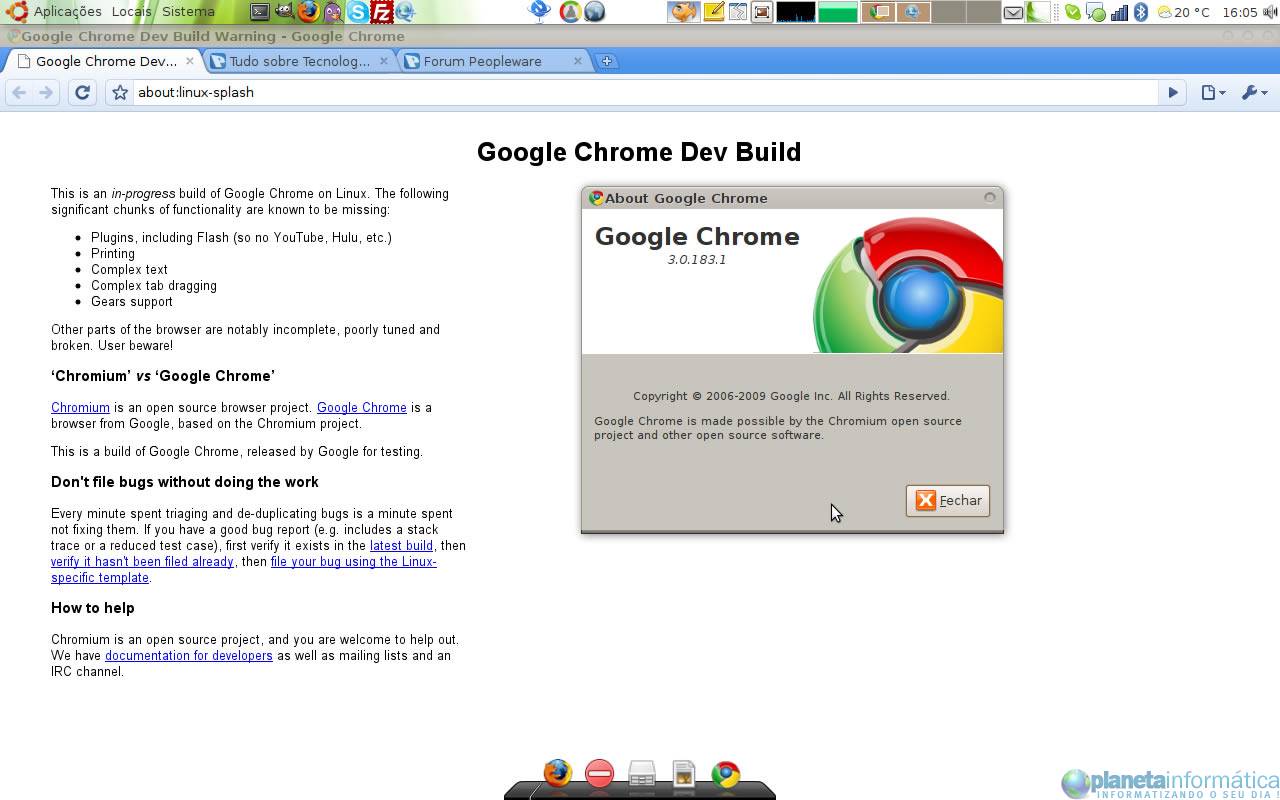The image size is (1280, 800).
Task: Open the 20 °C weather applet
Action: tap(1184, 12)
